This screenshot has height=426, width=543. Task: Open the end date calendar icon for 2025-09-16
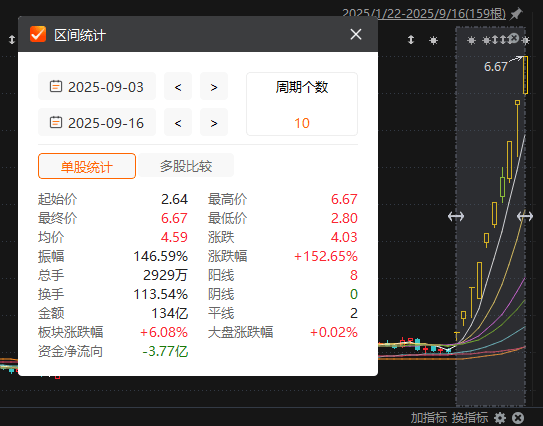tap(56, 122)
